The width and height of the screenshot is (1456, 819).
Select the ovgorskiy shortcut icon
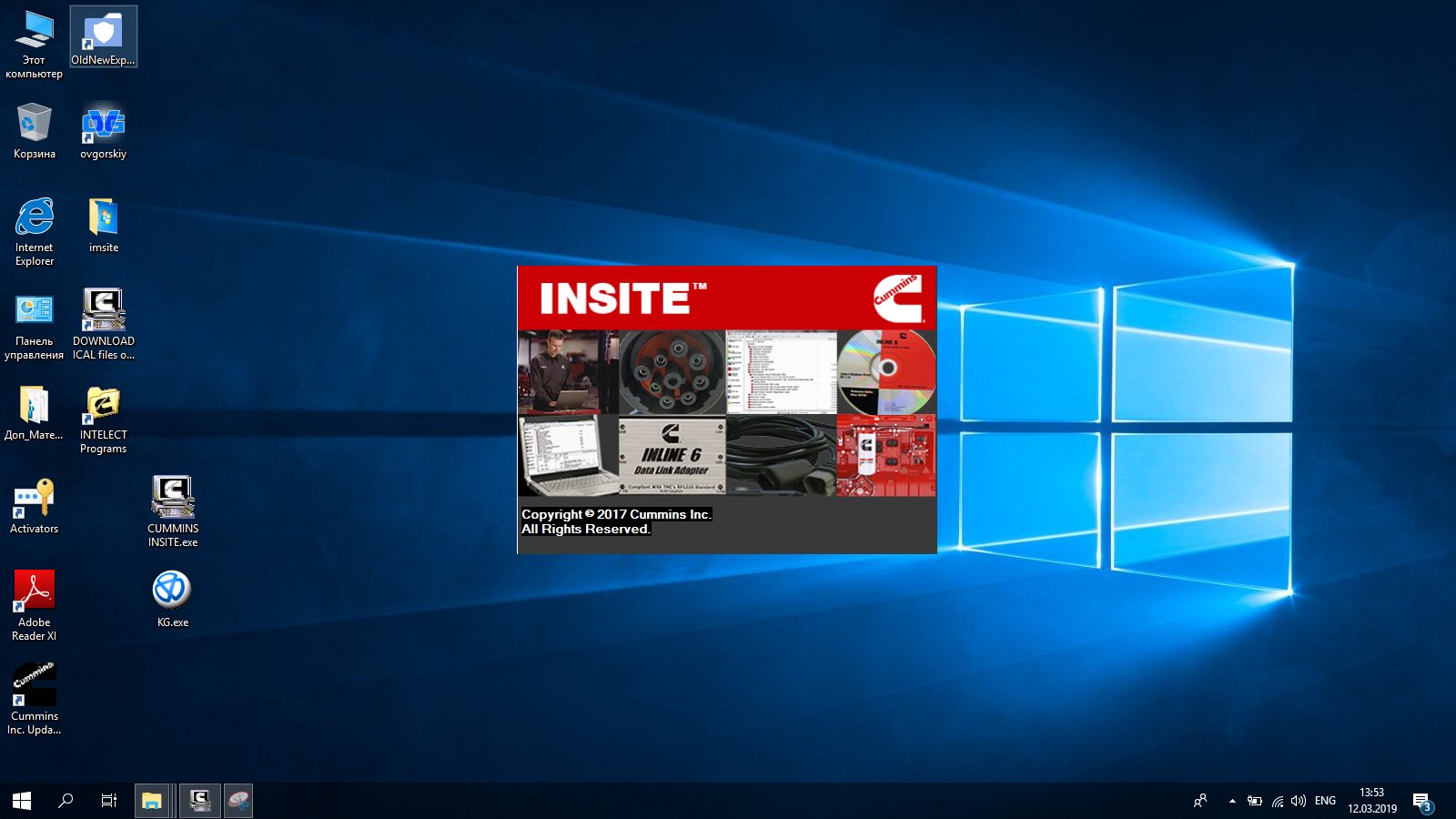103,125
